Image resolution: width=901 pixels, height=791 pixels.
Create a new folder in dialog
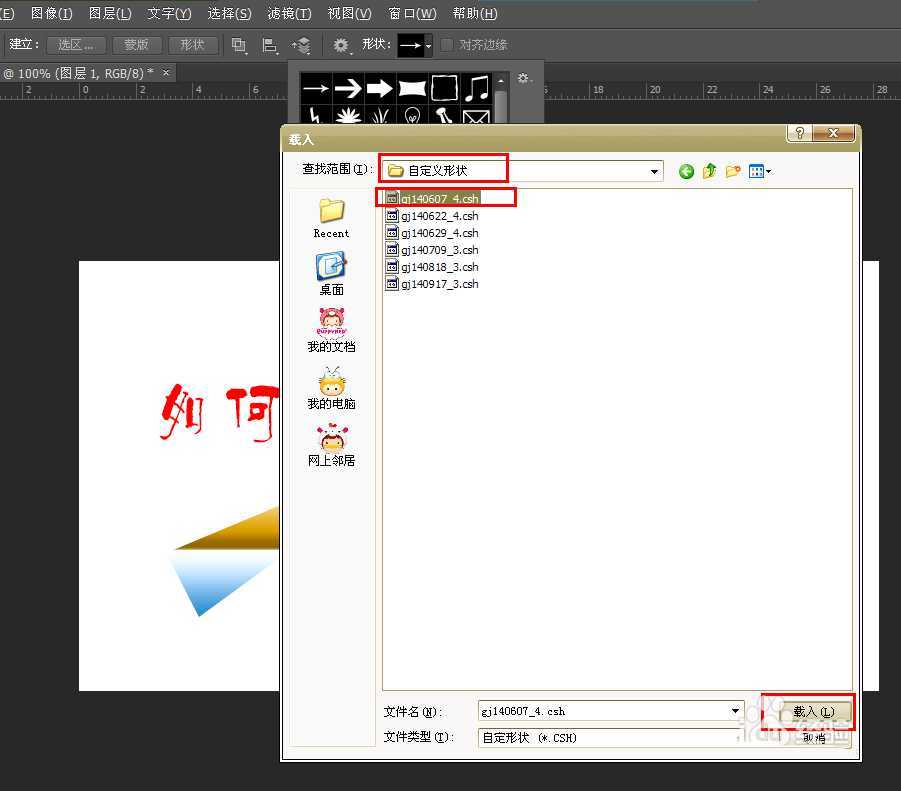(734, 171)
